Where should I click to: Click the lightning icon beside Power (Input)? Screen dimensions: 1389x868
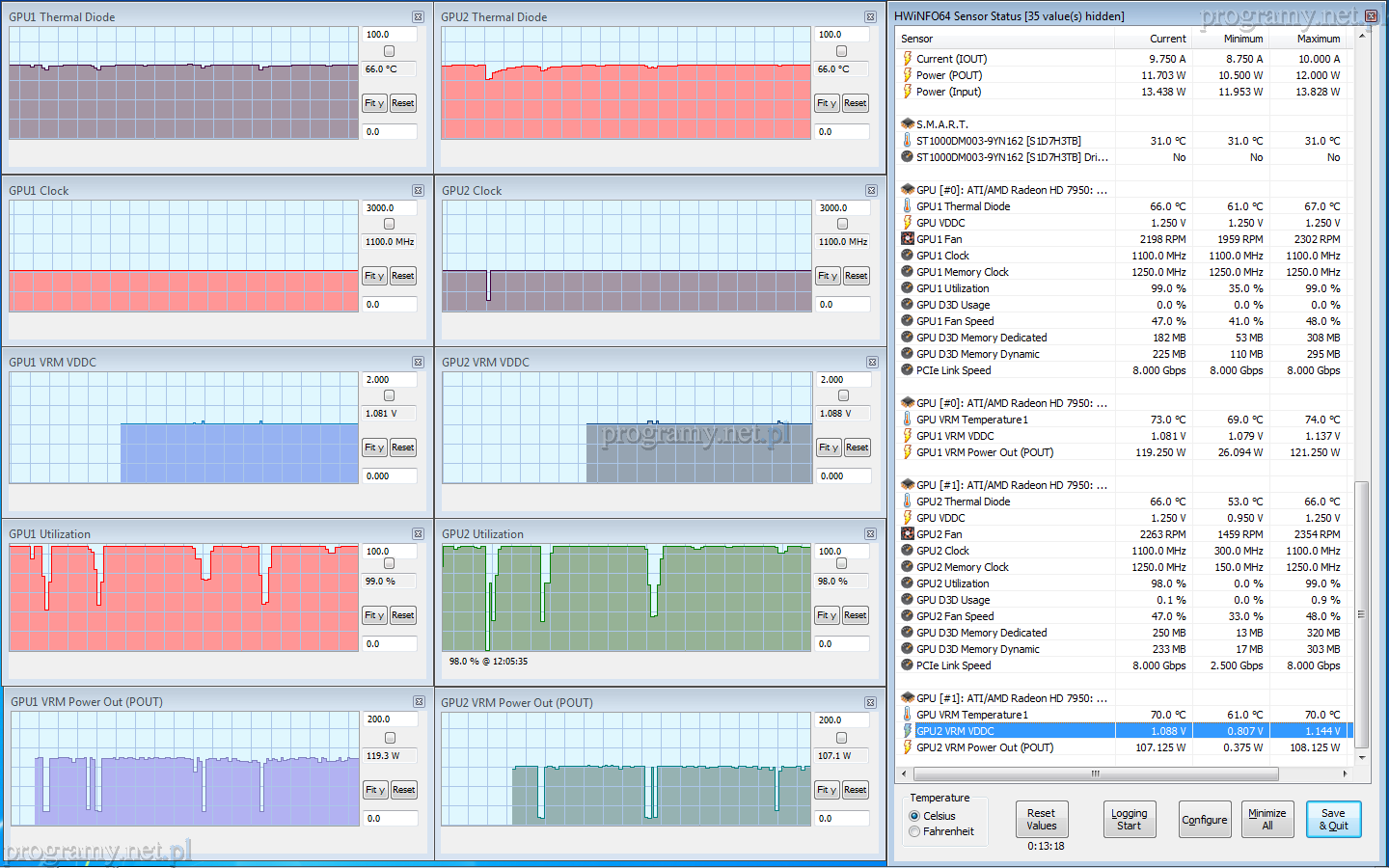pyautogui.click(x=907, y=92)
